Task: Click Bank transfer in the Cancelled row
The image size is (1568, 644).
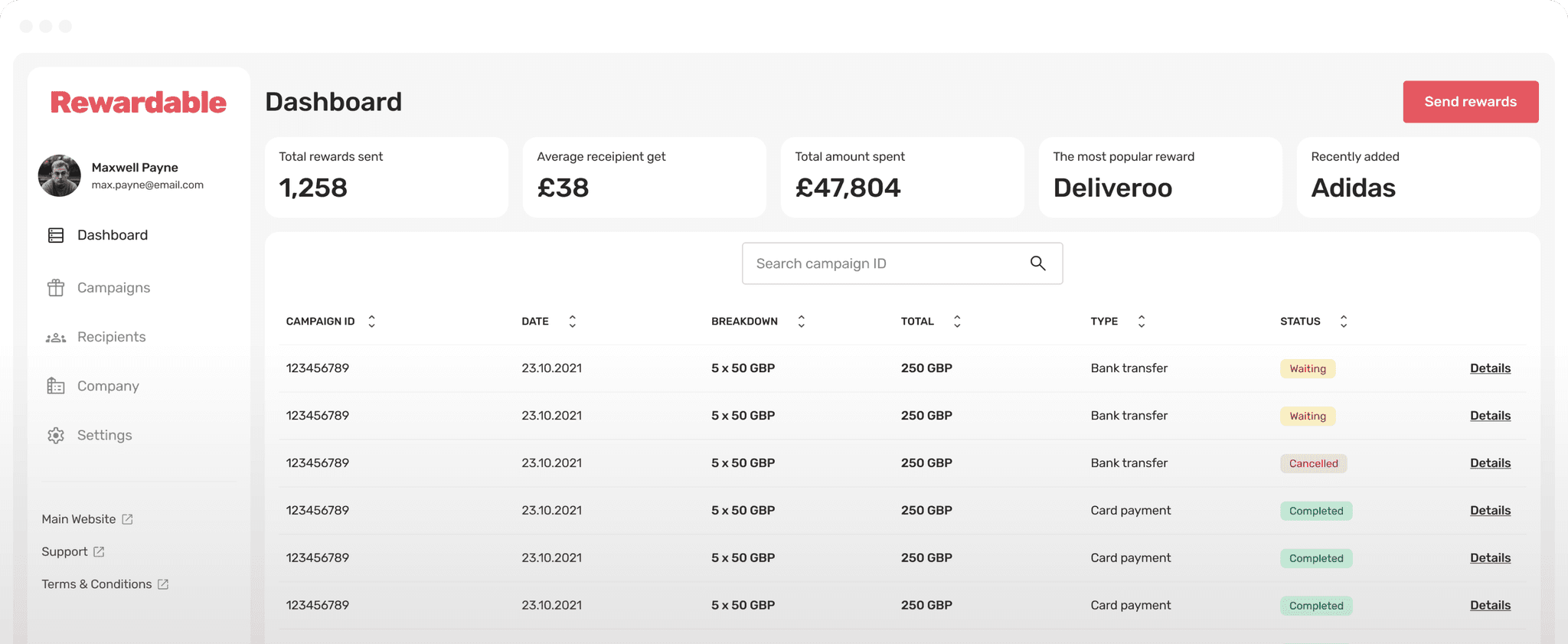Action: pos(1129,463)
